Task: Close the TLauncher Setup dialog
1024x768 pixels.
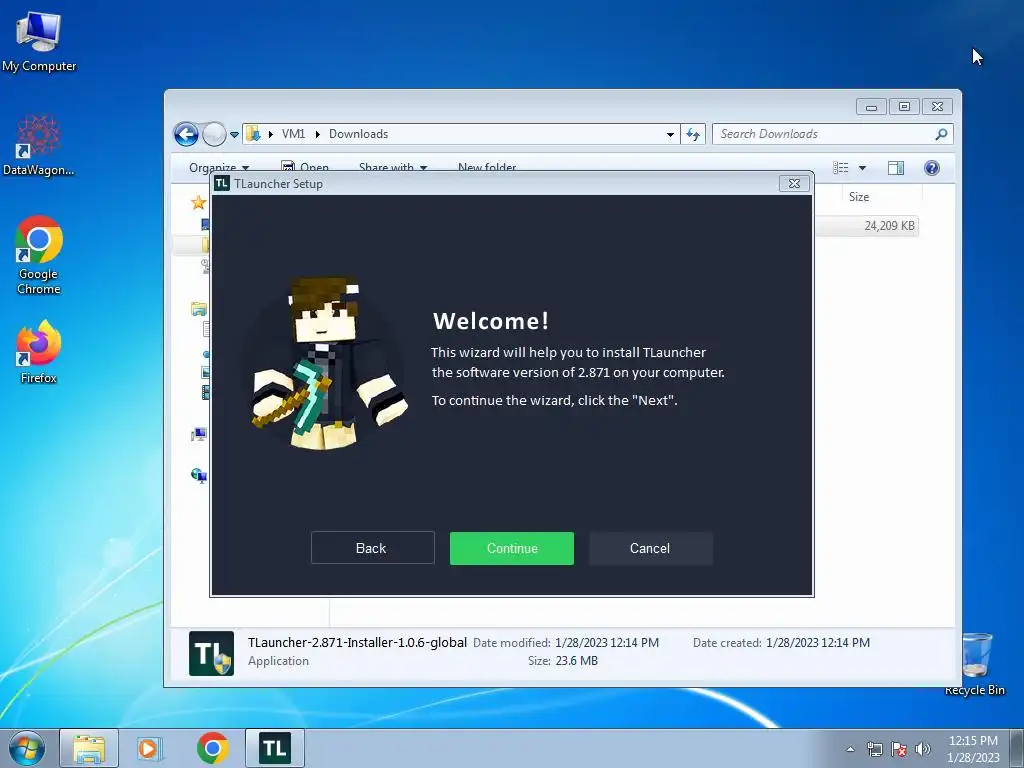Action: tap(794, 184)
